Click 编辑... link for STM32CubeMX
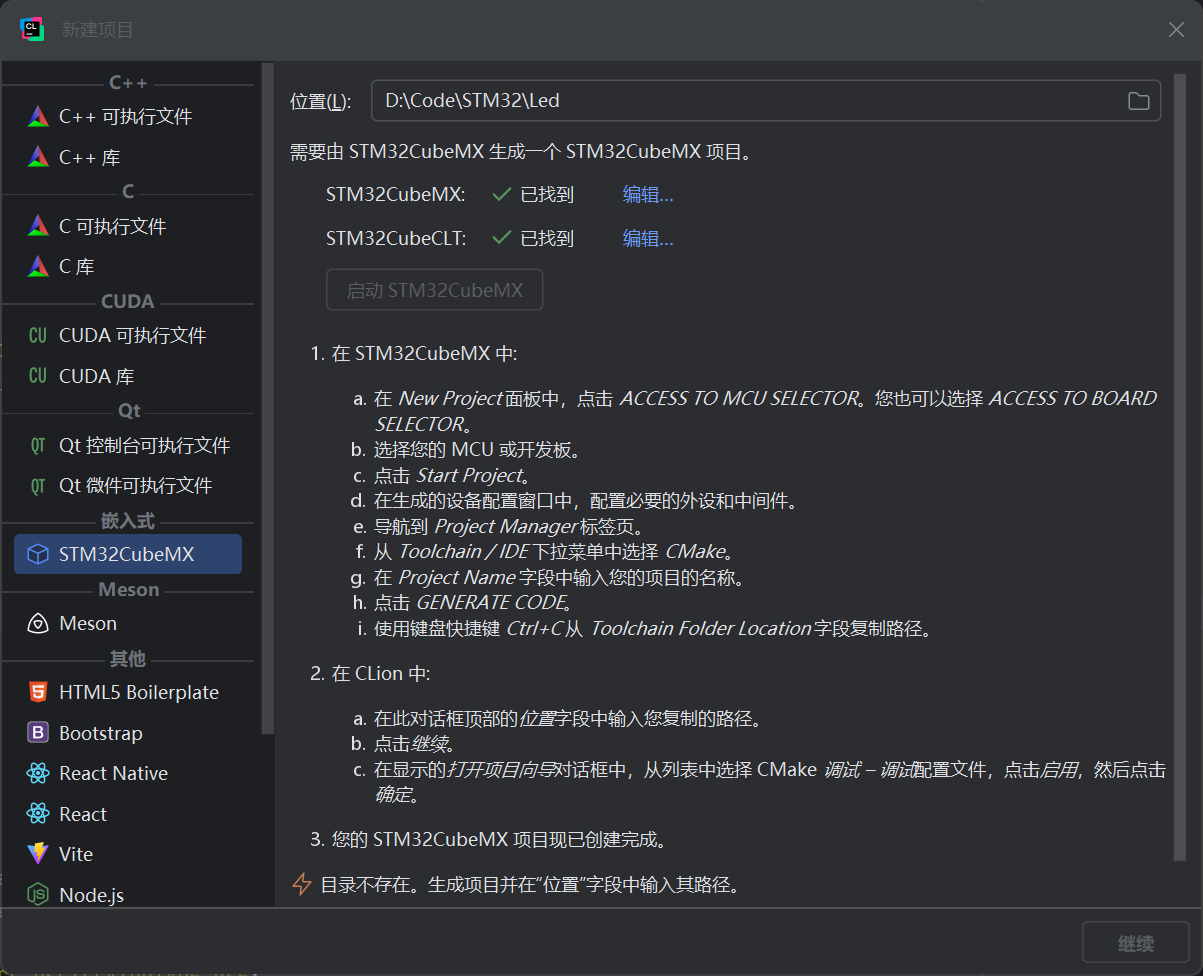 click(x=648, y=195)
